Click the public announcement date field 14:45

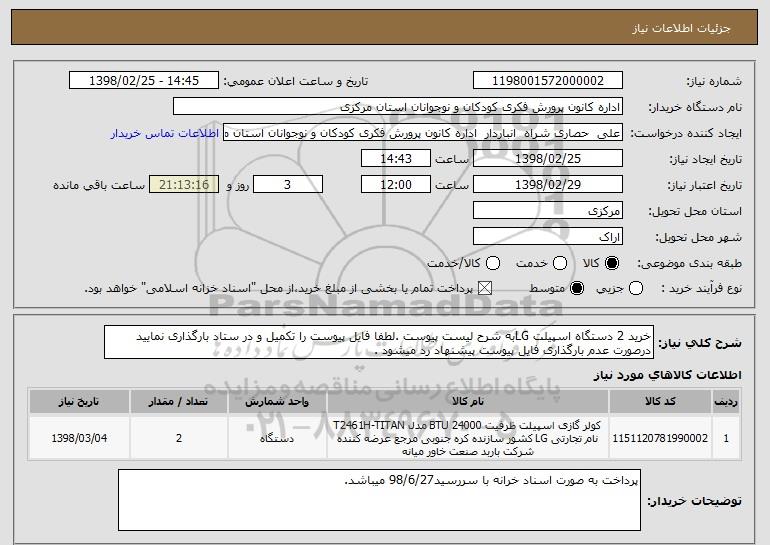144,81
